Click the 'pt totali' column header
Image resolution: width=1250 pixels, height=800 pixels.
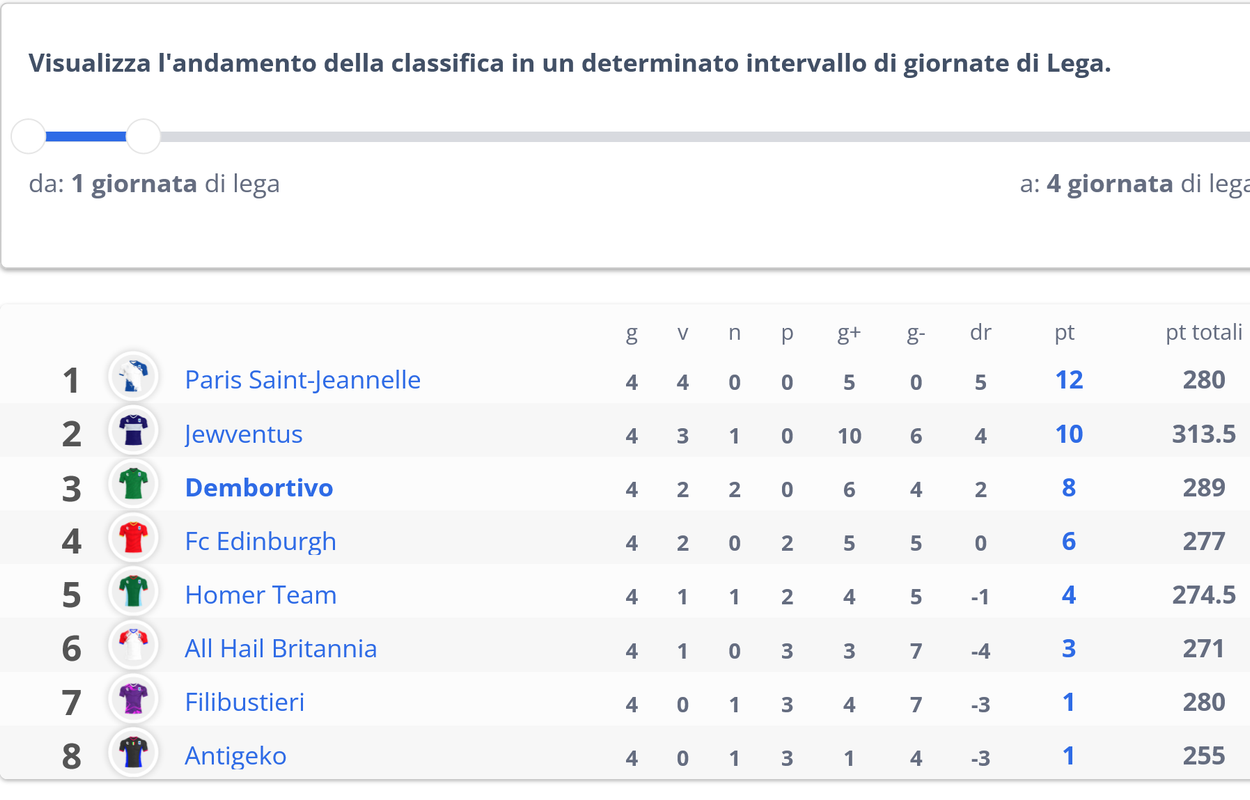1204,332
